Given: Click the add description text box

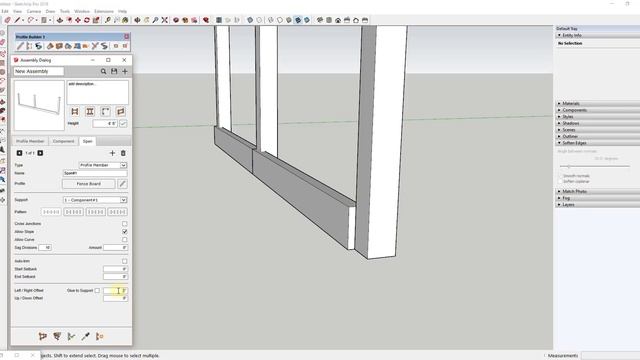Looking at the screenshot, I should point(98,92).
